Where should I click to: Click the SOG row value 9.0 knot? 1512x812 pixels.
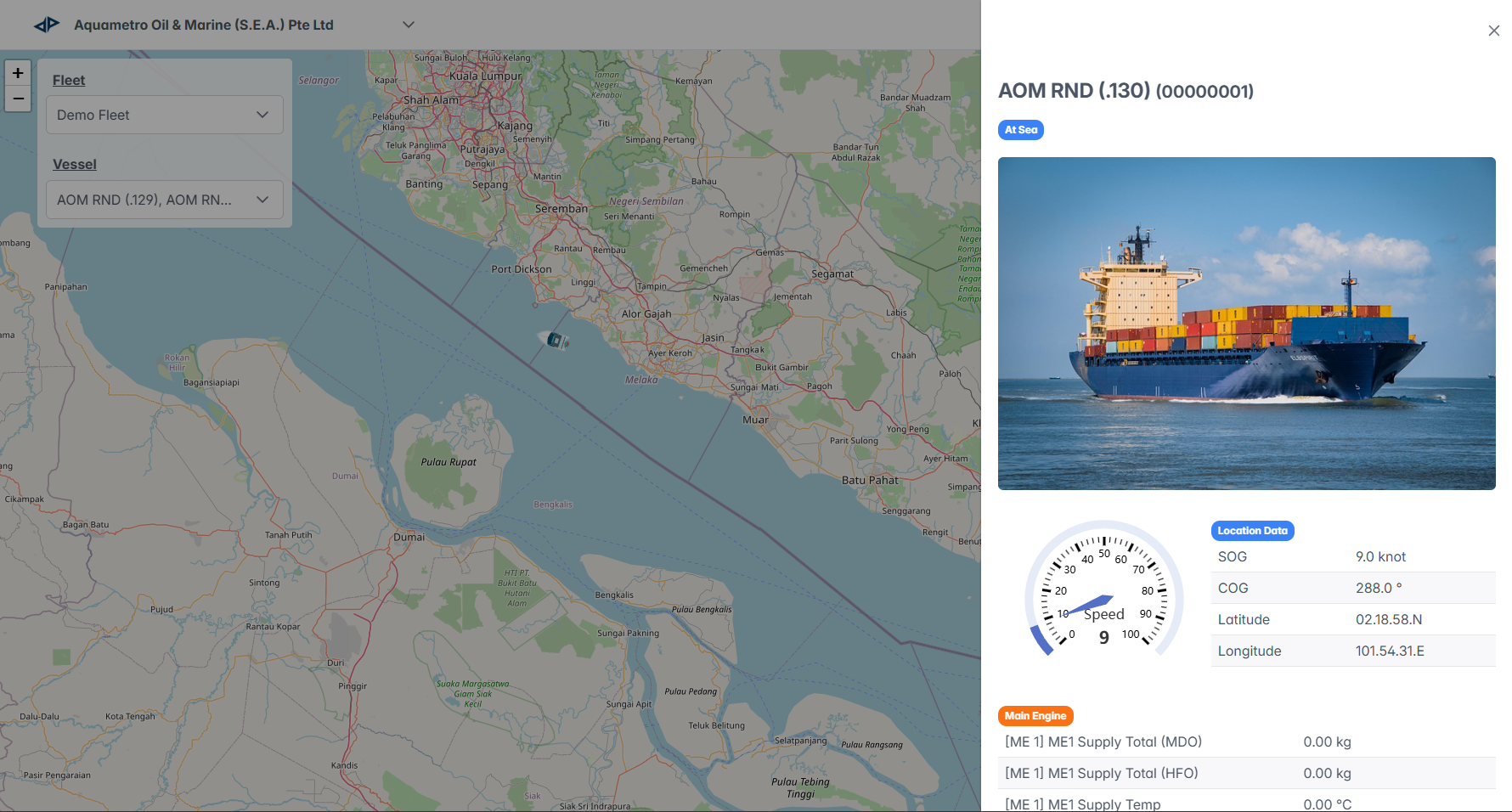(x=1380, y=557)
